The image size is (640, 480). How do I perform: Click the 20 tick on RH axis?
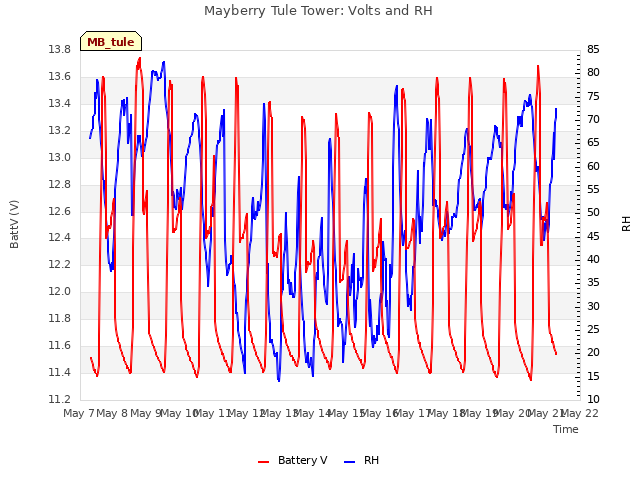[x=593, y=352]
